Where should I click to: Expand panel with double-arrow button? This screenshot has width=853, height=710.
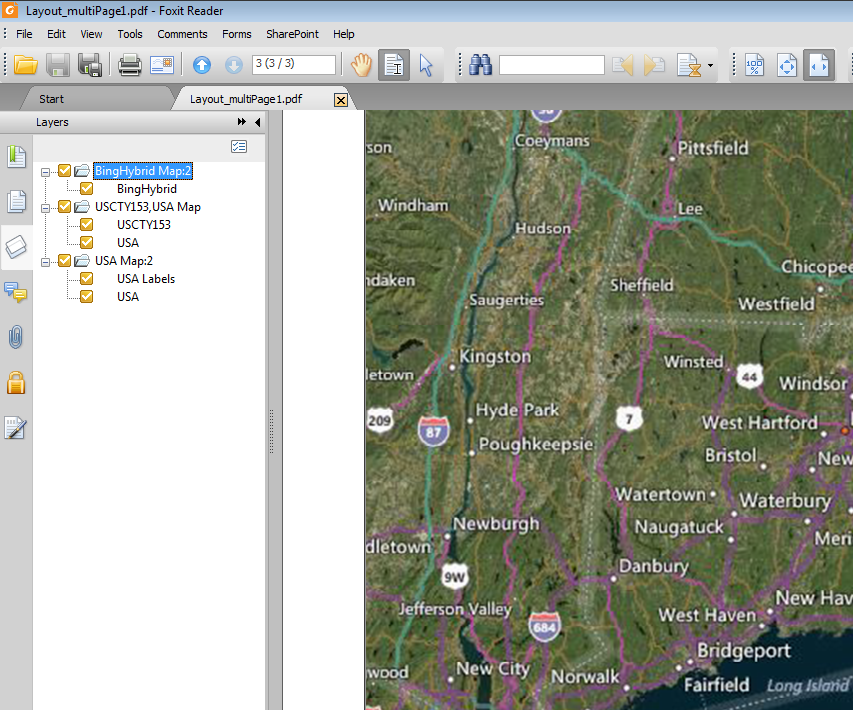[x=242, y=122]
